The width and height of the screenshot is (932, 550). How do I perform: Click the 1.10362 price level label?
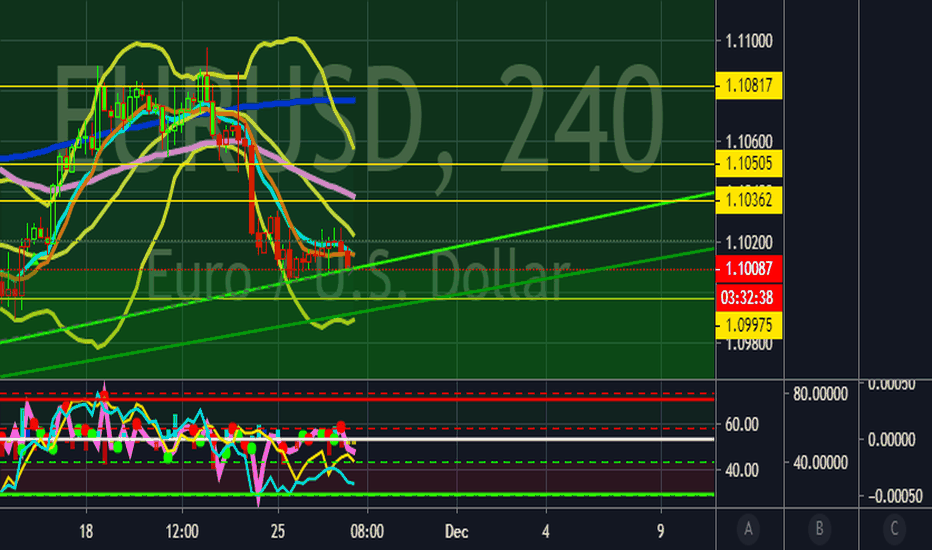[750, 201]
